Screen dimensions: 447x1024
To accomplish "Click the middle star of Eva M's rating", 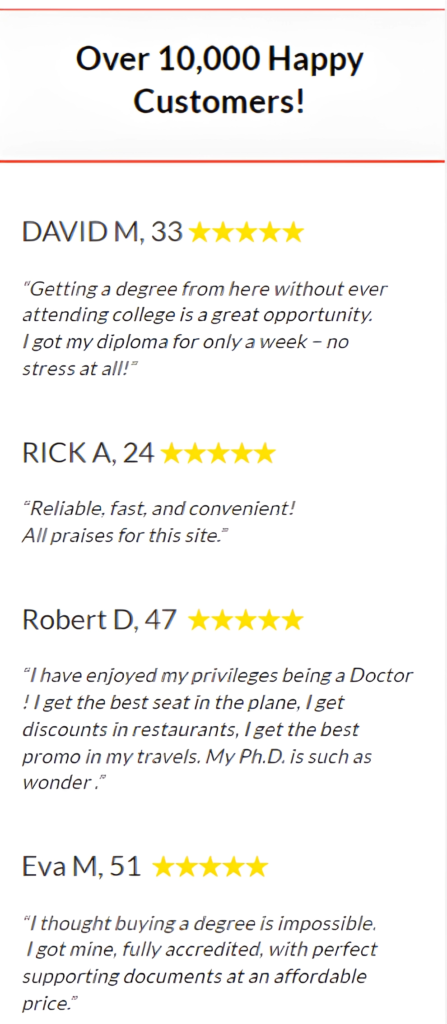I will click(x=210, y=867).
